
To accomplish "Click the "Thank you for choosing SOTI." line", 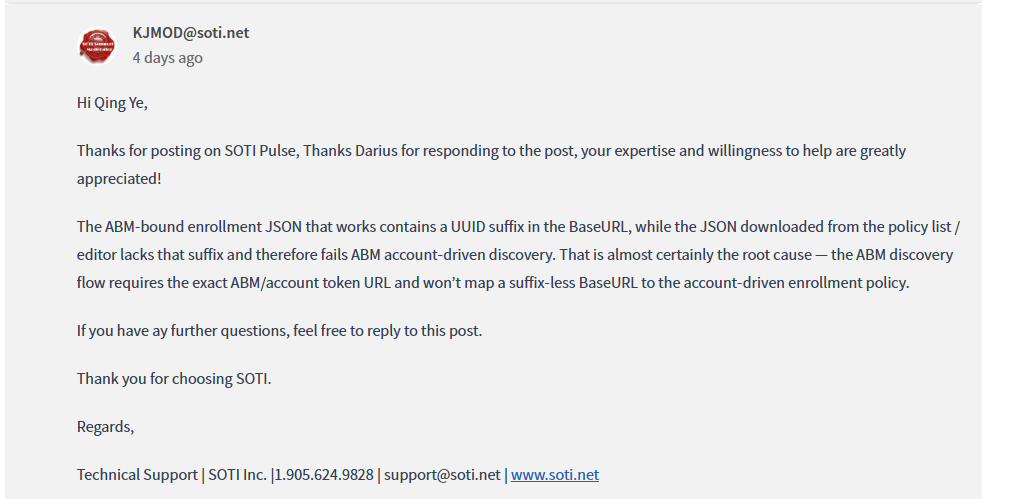I will point(174,379).
